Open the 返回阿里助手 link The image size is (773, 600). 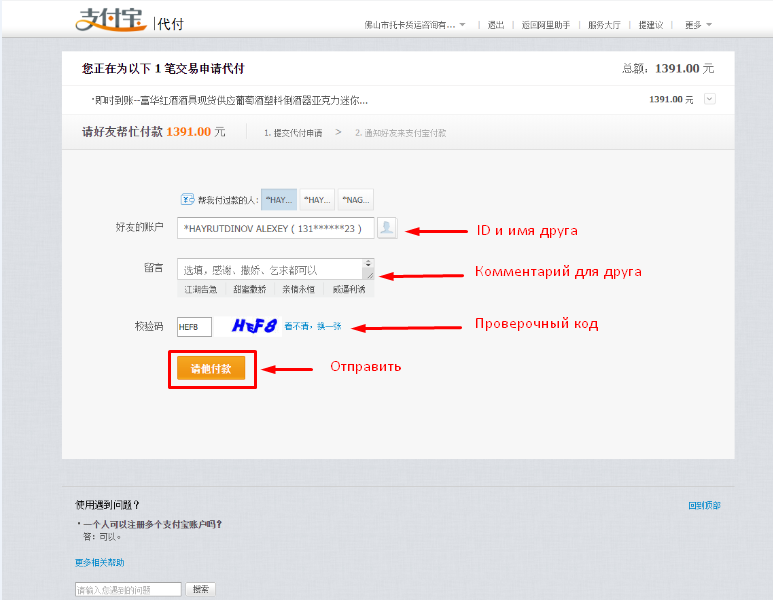tap(546, 25)
